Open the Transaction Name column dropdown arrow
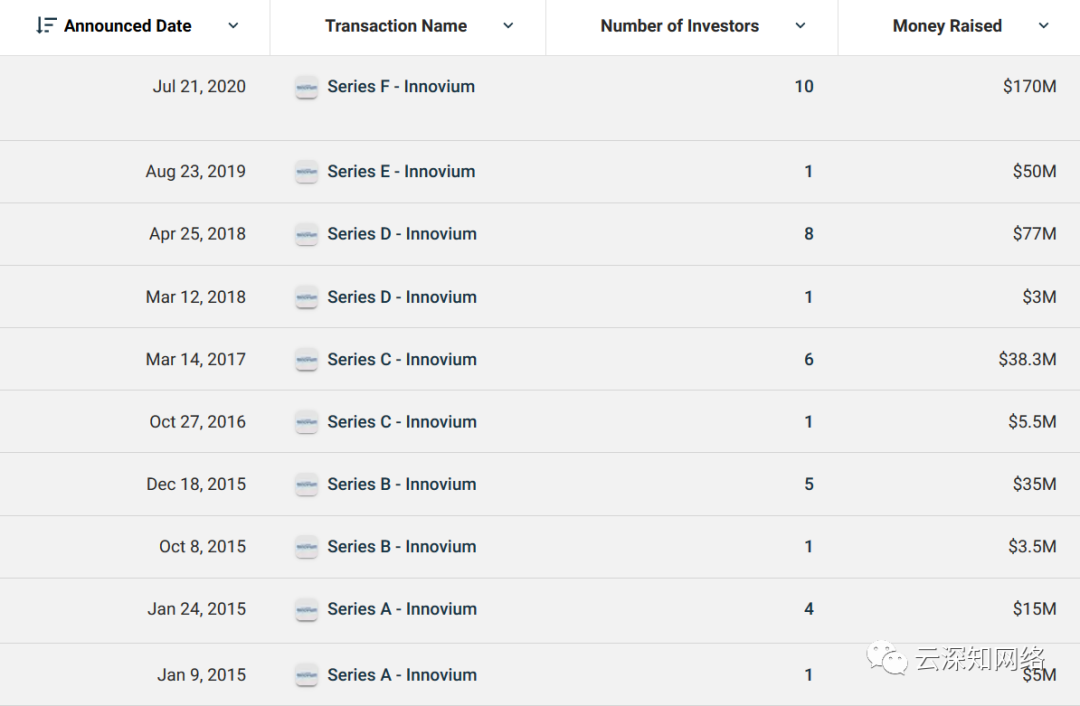The width and height of the screenshot is (1080, 706). tap(508, 26)
